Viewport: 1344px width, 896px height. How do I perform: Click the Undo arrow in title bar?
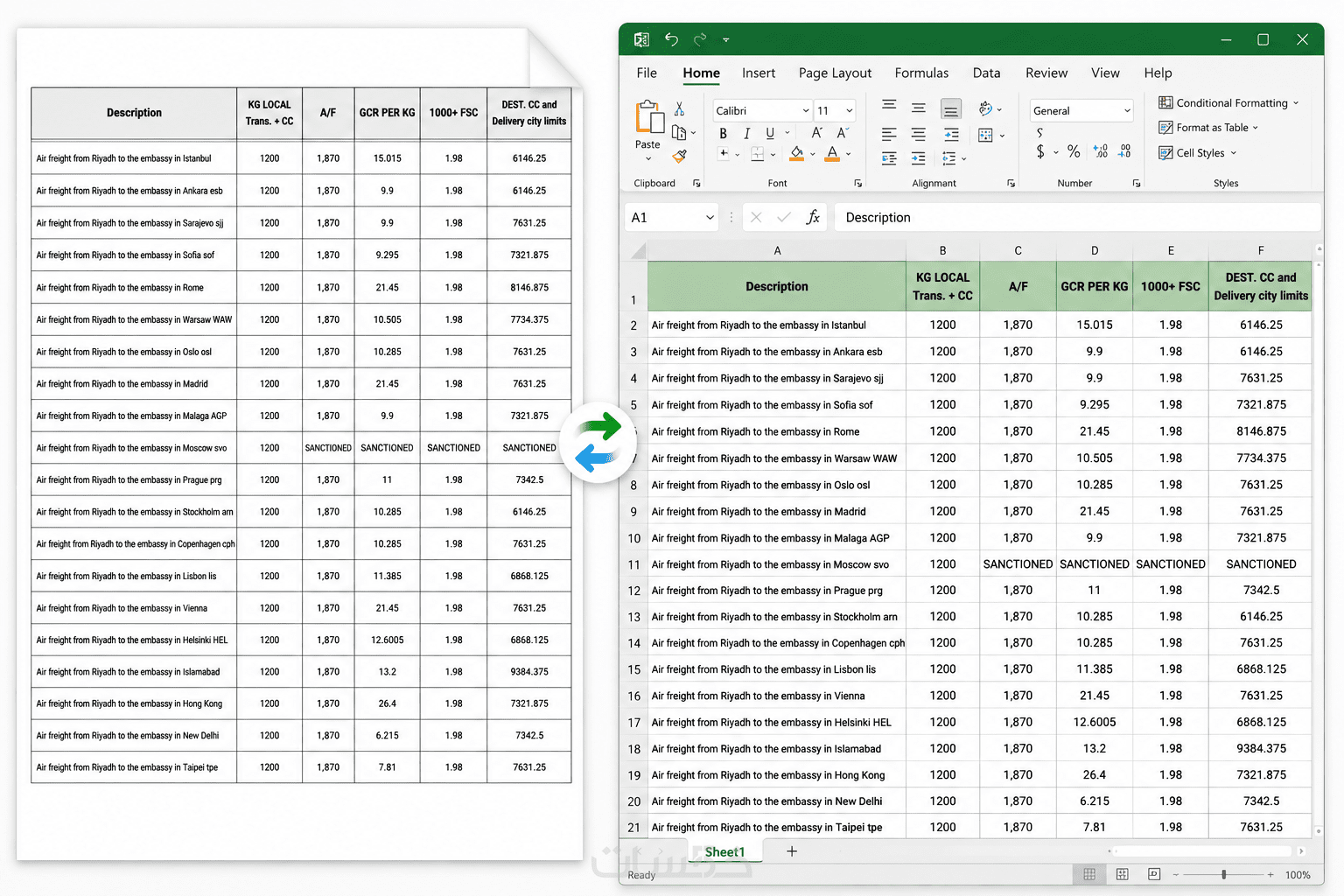[671, 38]
